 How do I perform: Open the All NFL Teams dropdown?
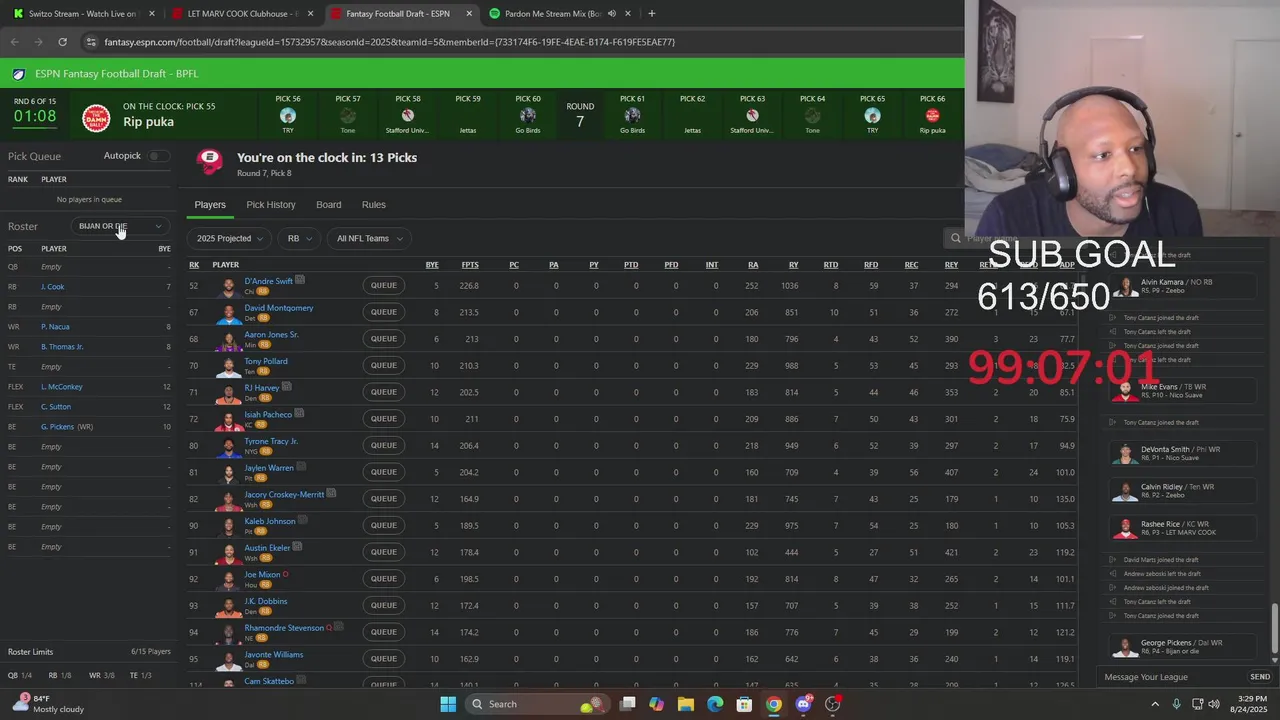pyautogui.click(x=370, y=238)
